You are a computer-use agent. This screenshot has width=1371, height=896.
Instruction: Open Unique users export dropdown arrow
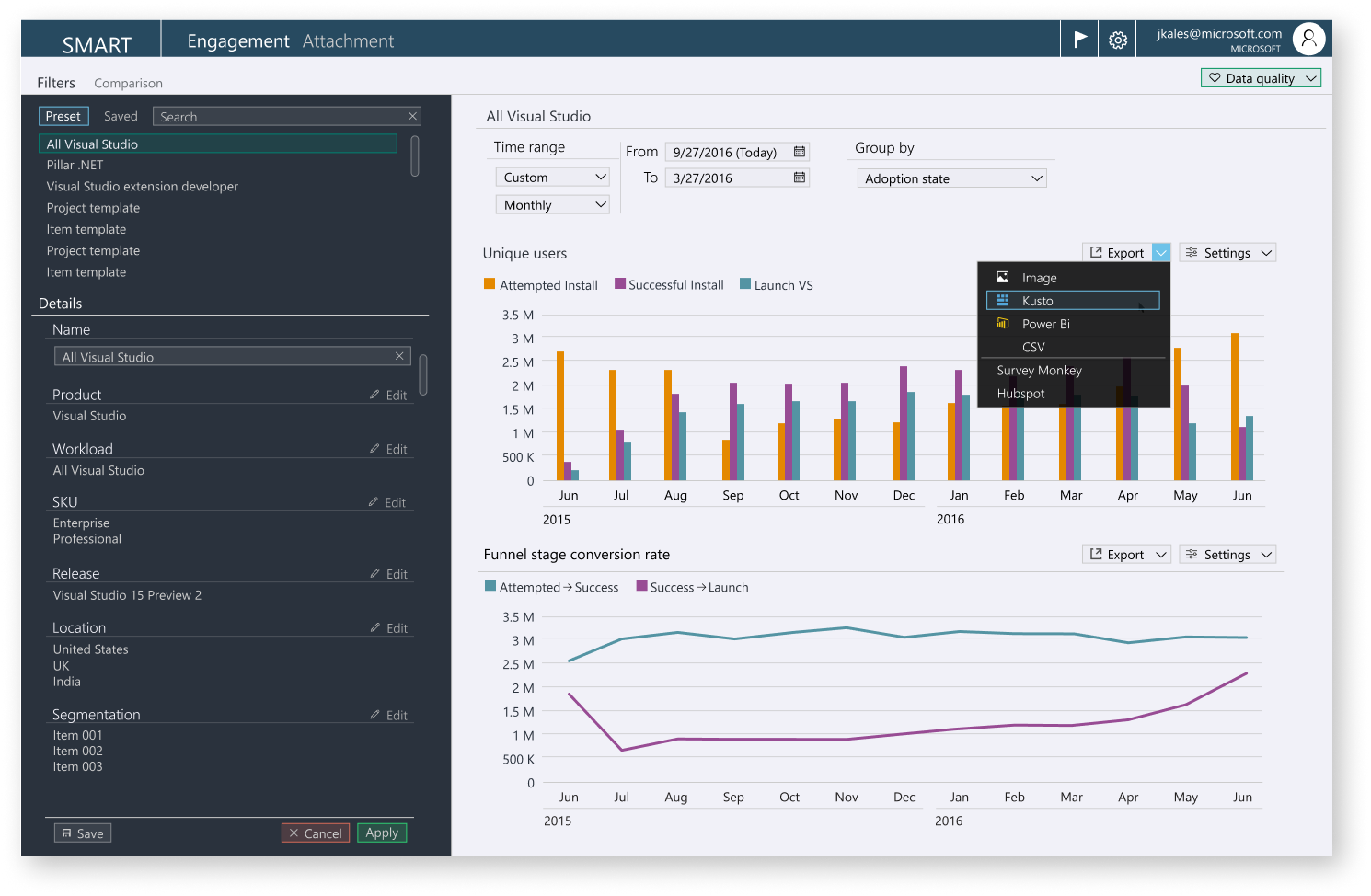pyautogui.click(x=1161, y=252)
